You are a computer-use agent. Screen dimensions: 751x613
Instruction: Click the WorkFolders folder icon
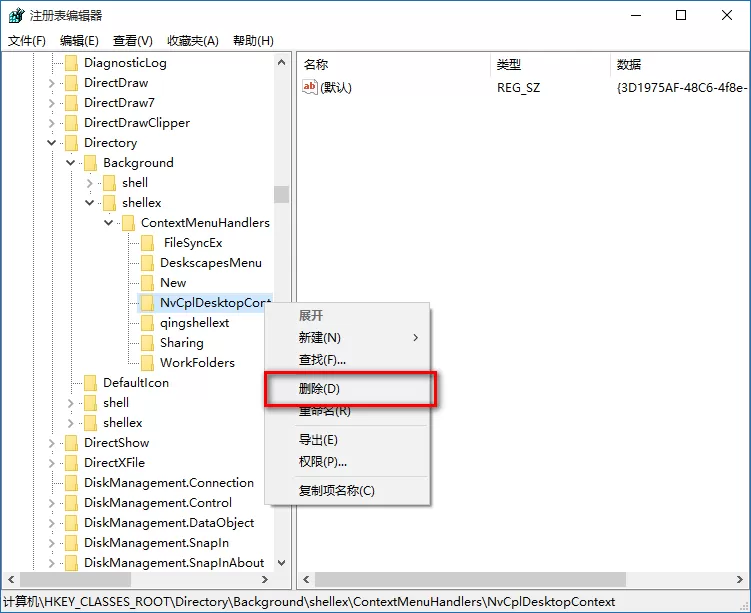(x=148, y=363)
